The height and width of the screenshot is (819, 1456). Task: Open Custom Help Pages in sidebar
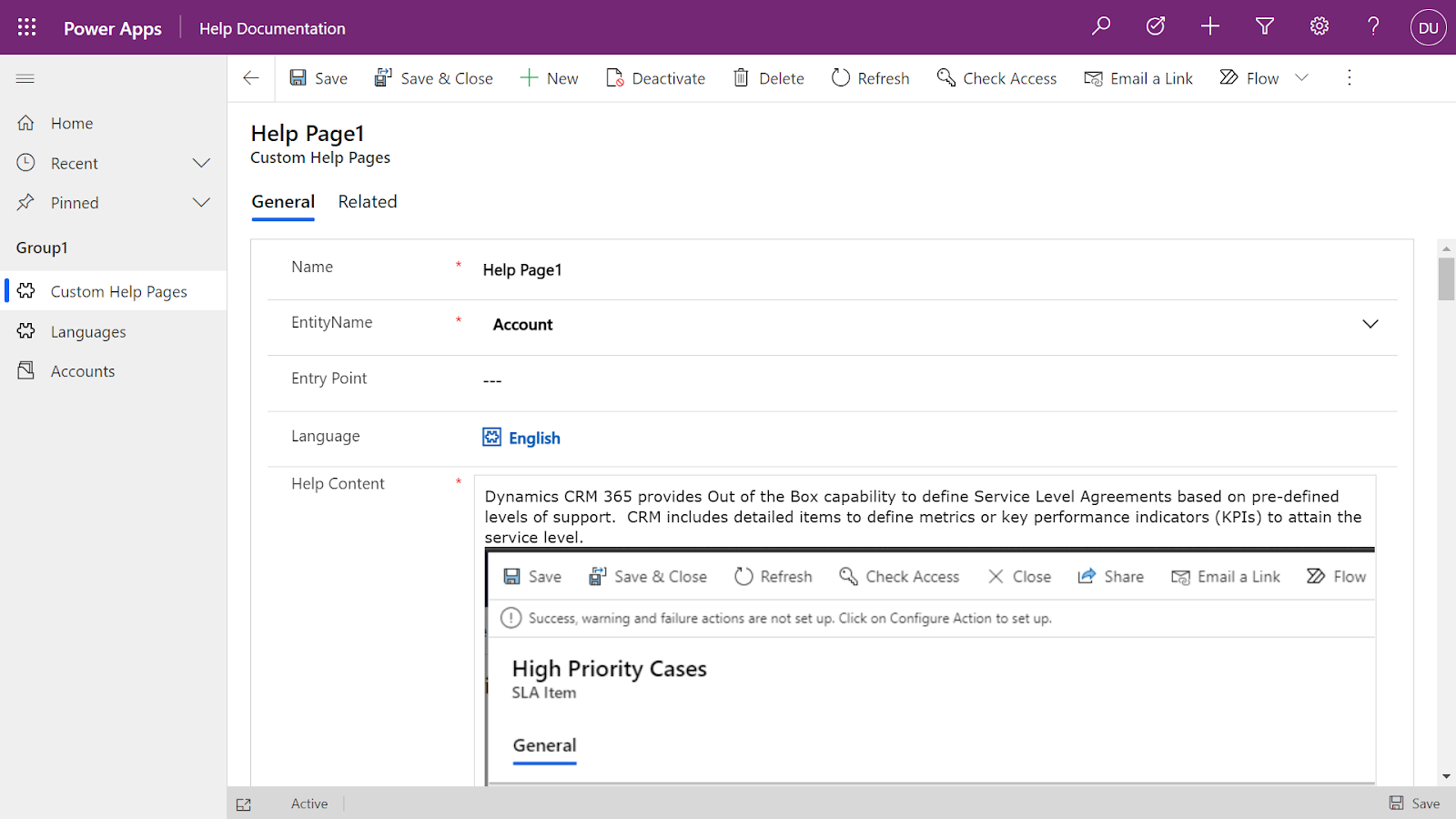(x=113, y=291)
